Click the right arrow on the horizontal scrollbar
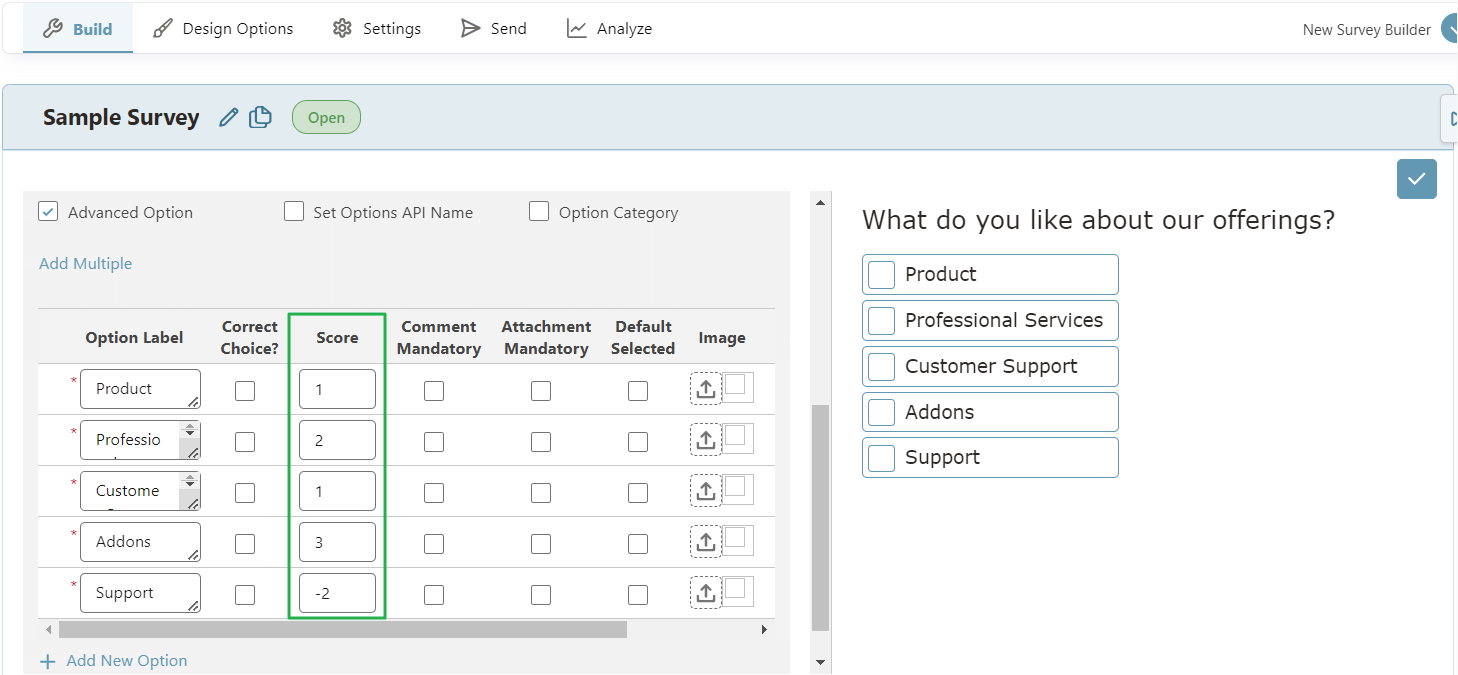 764,628
